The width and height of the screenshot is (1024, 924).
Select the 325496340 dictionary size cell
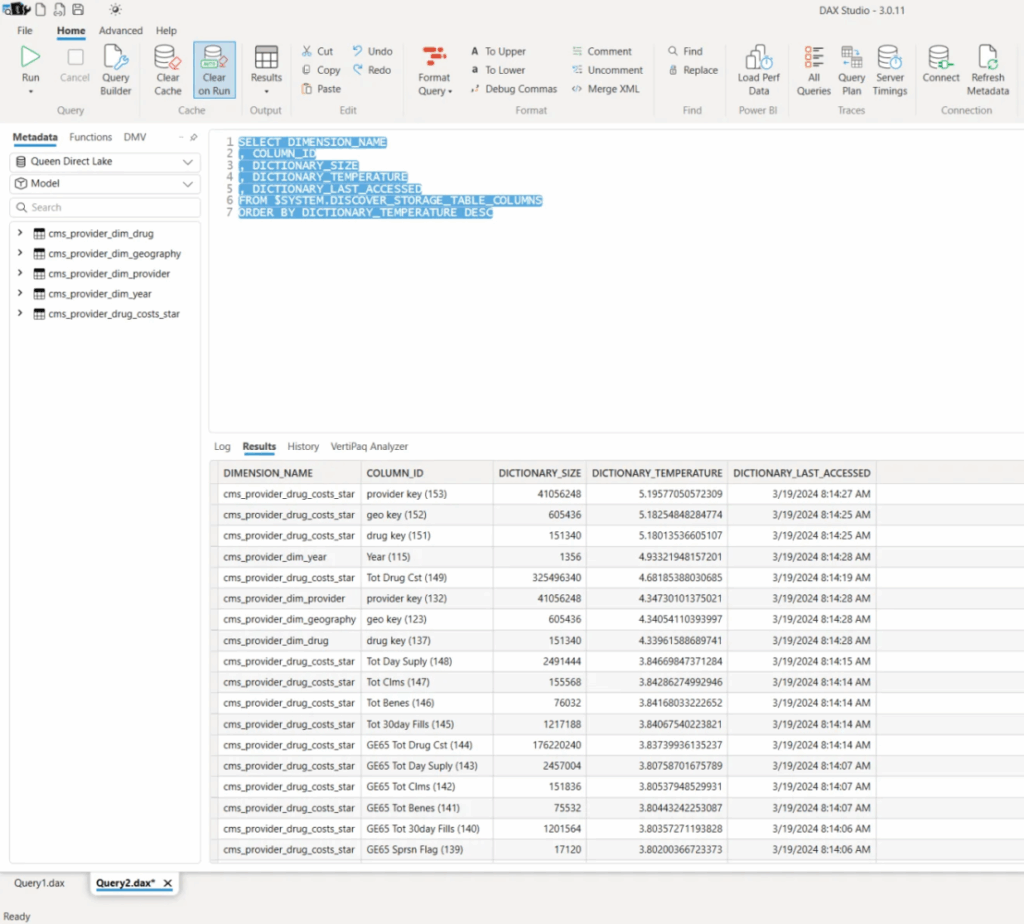(539, 577)
